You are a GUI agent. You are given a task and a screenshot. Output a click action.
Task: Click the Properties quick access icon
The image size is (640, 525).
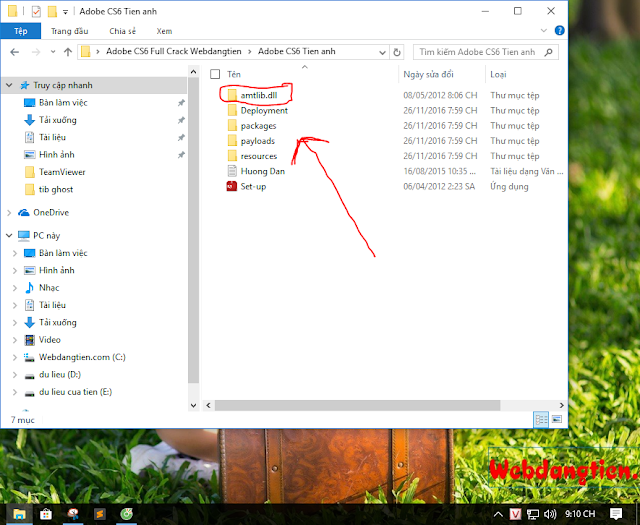(36, 11)
